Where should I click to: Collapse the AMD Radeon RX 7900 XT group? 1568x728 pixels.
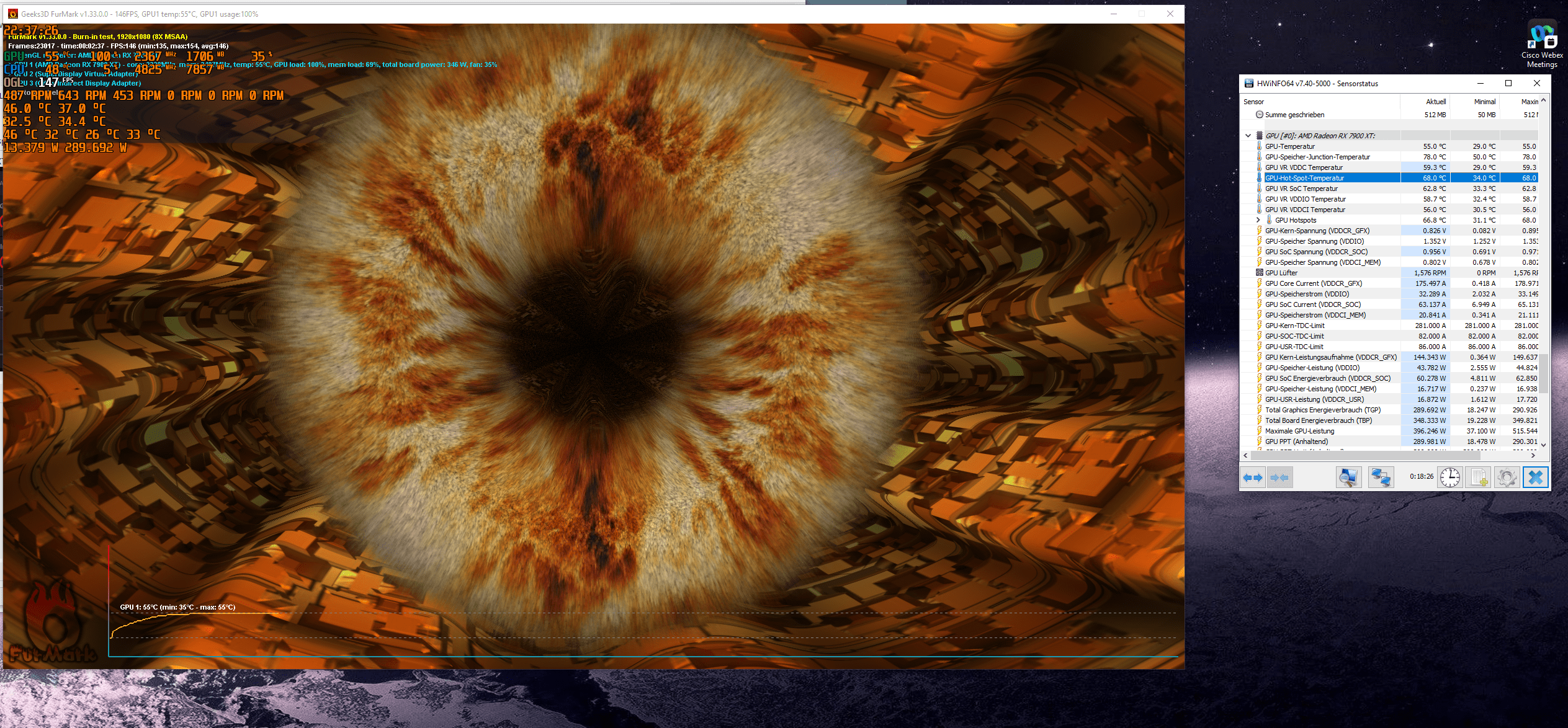click(1248, 135)
